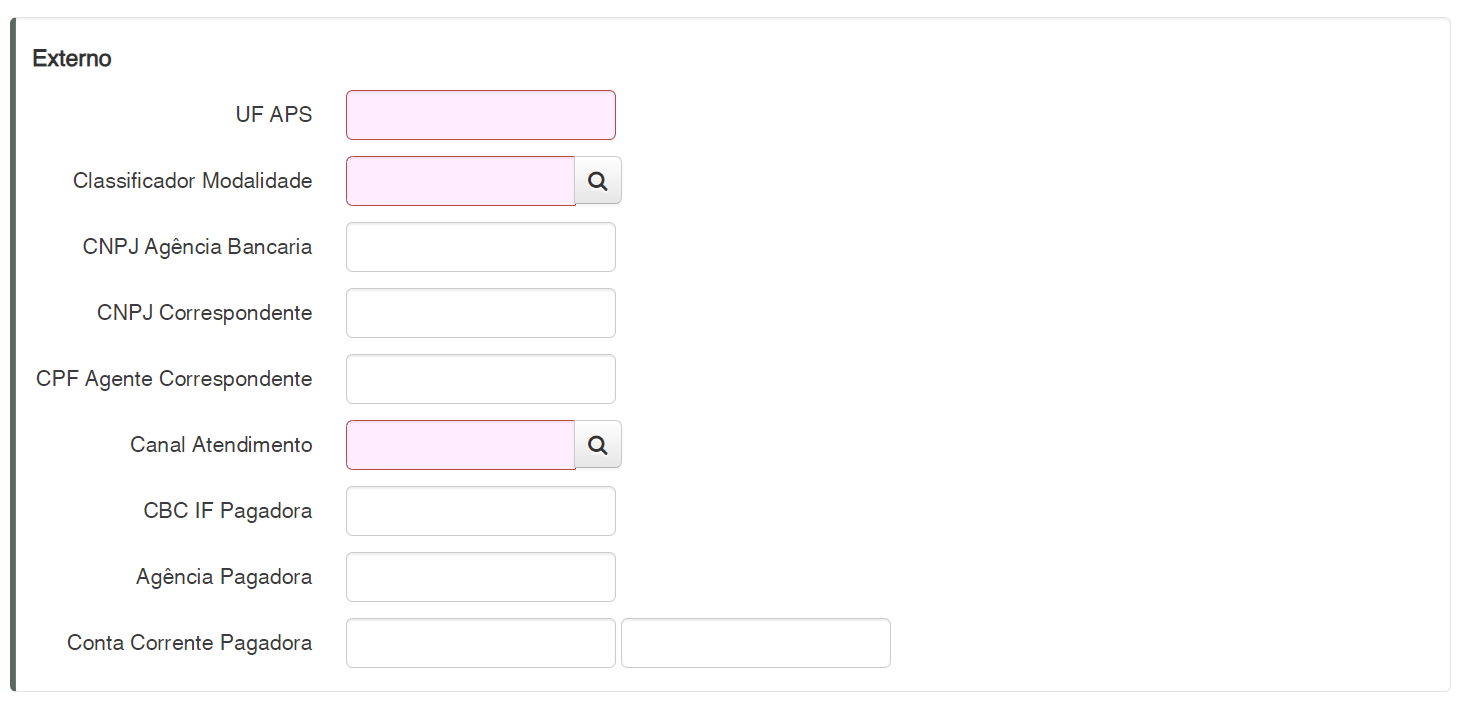Focus the CPF Agente Correspondente field

[480, 379]
